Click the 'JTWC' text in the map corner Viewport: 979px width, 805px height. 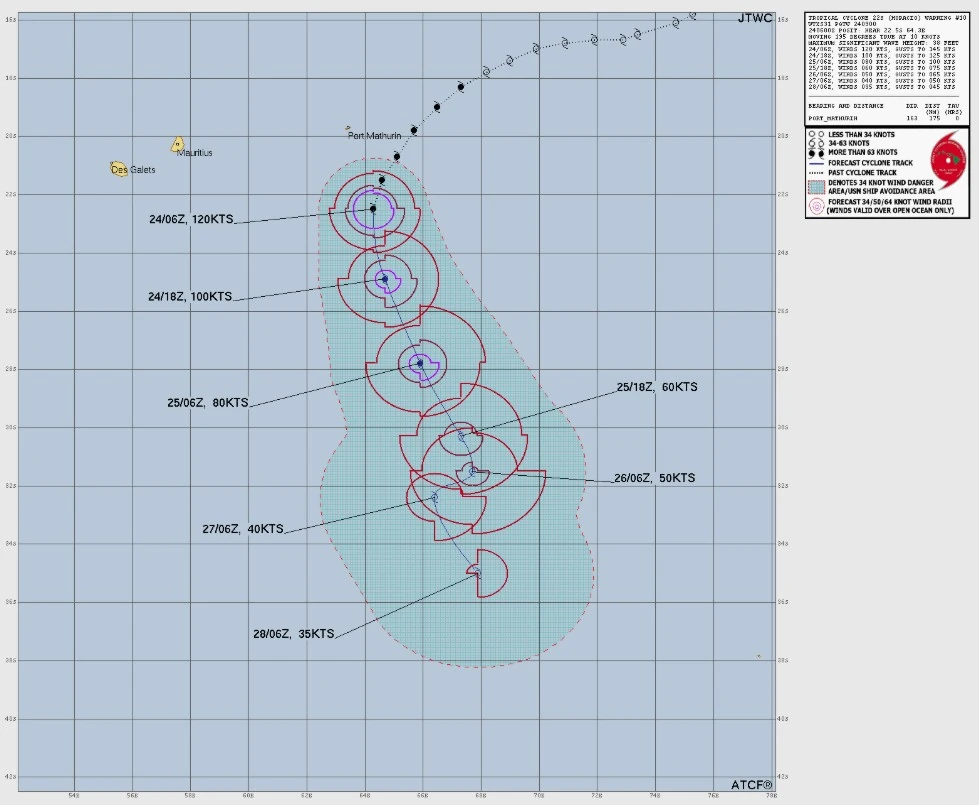click(755, 18)
